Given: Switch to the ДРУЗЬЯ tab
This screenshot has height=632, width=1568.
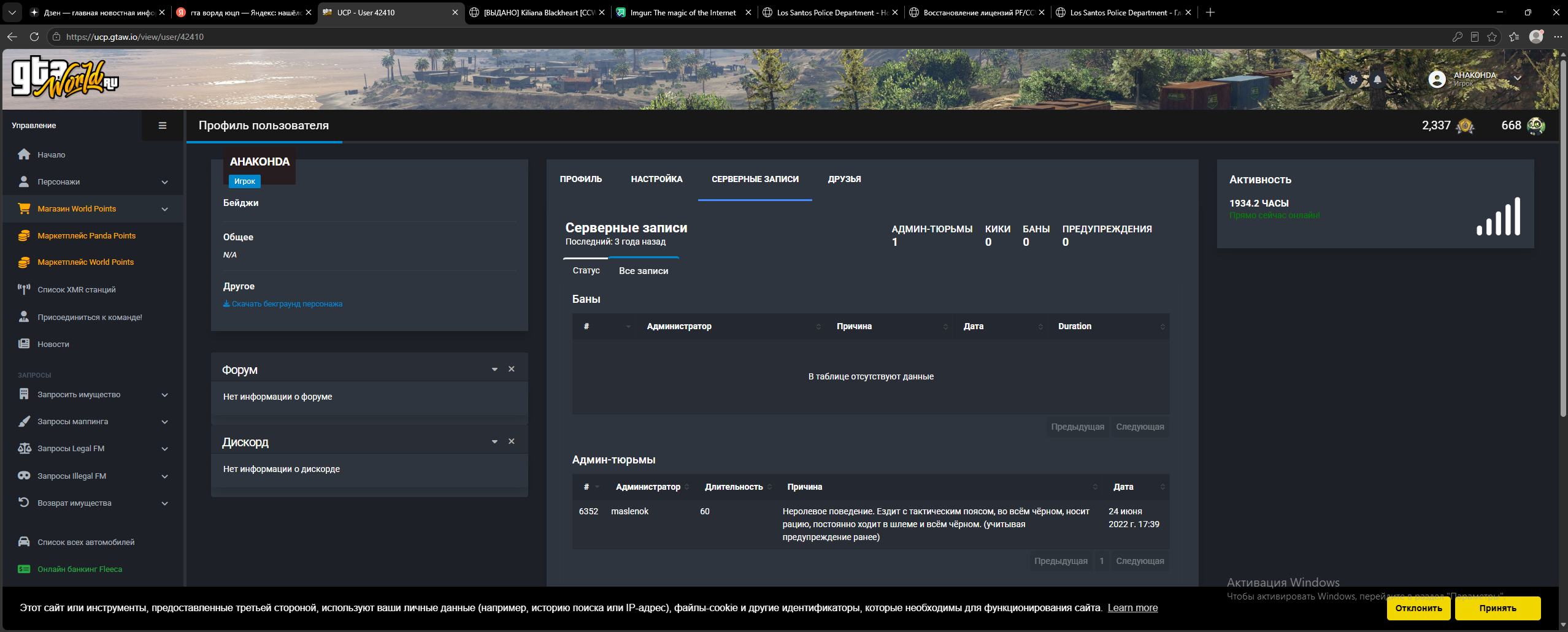Looking at the screenshot, I should [x=844, y=179].
